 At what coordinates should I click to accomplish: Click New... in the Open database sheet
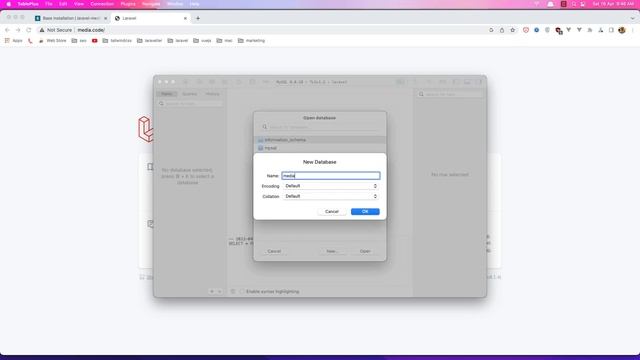point(332,251)
